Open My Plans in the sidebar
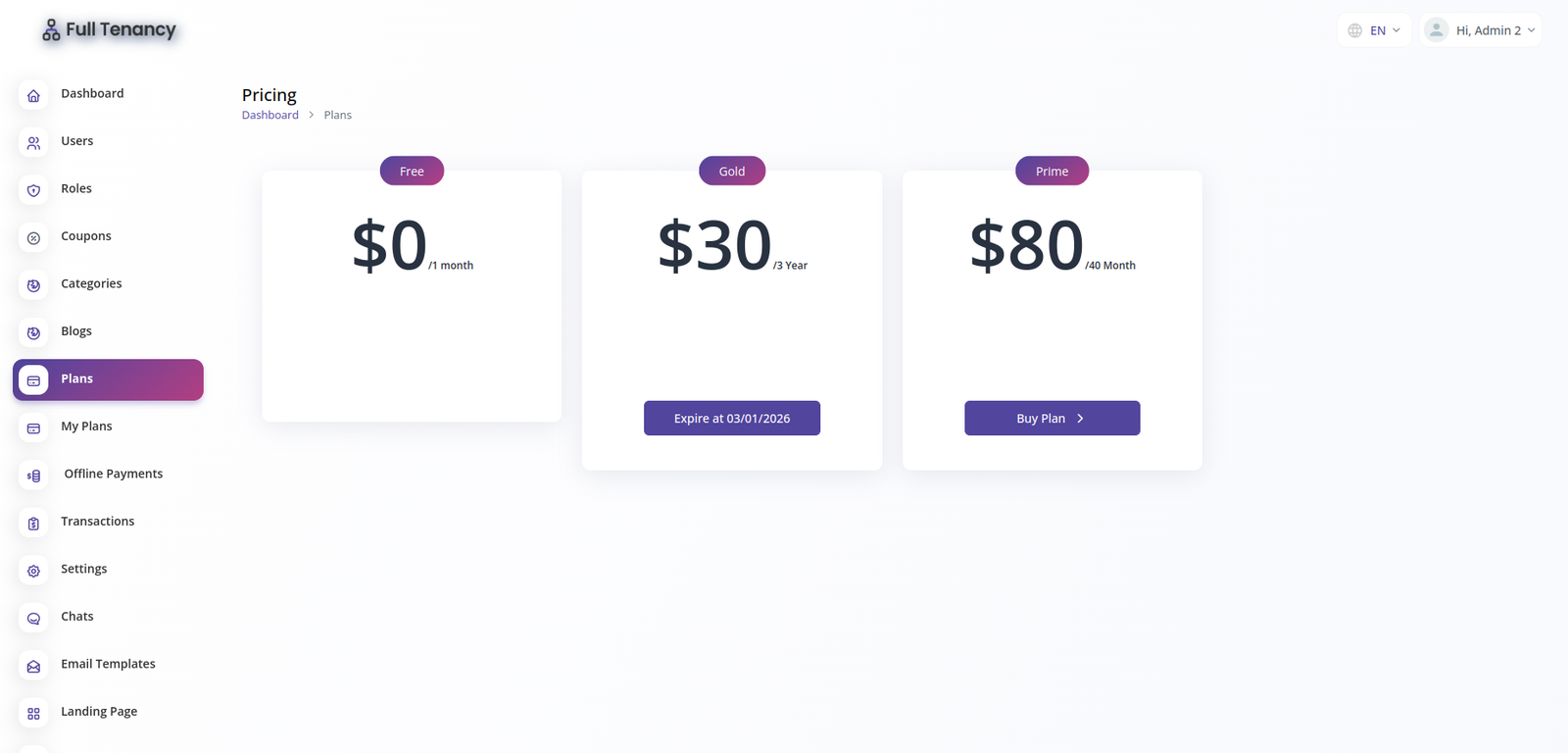The image size is (1568, 753). point(86,427)
